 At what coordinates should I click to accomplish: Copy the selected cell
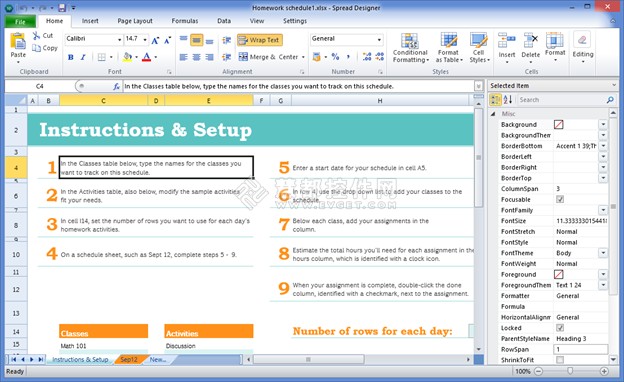pos(45,48)
